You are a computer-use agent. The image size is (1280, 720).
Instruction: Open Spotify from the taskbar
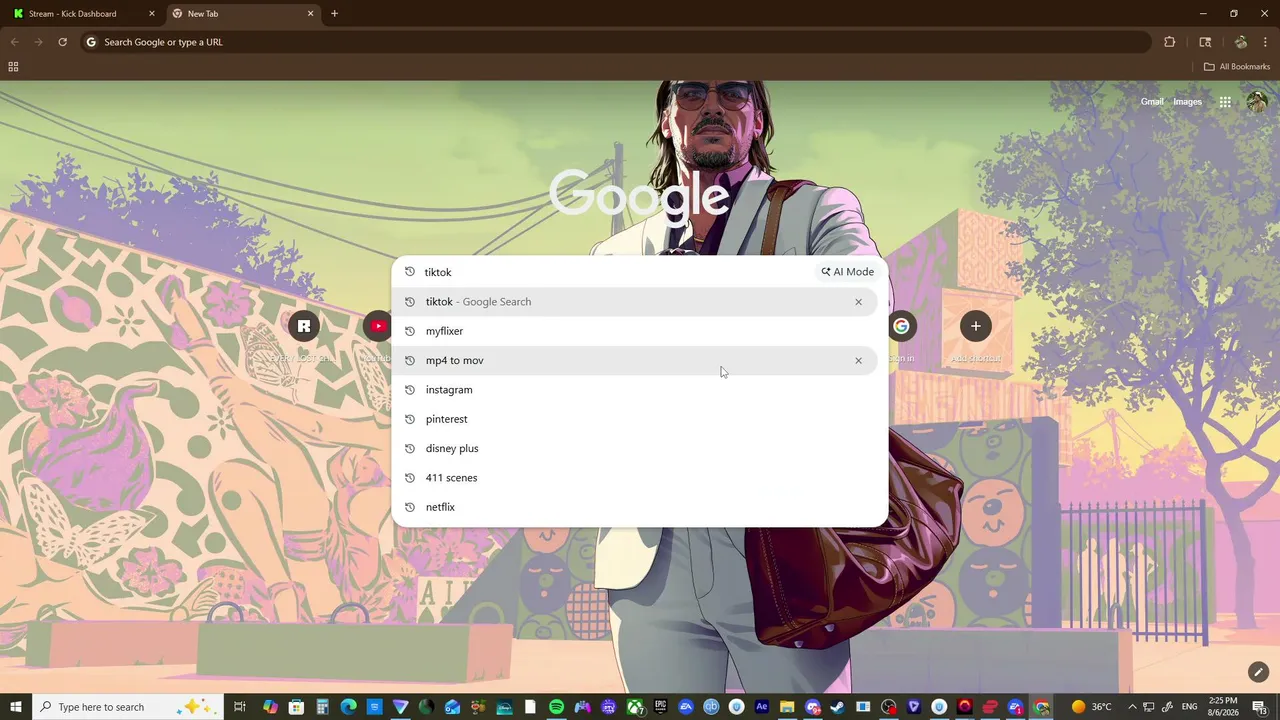(x=556, y=707)
